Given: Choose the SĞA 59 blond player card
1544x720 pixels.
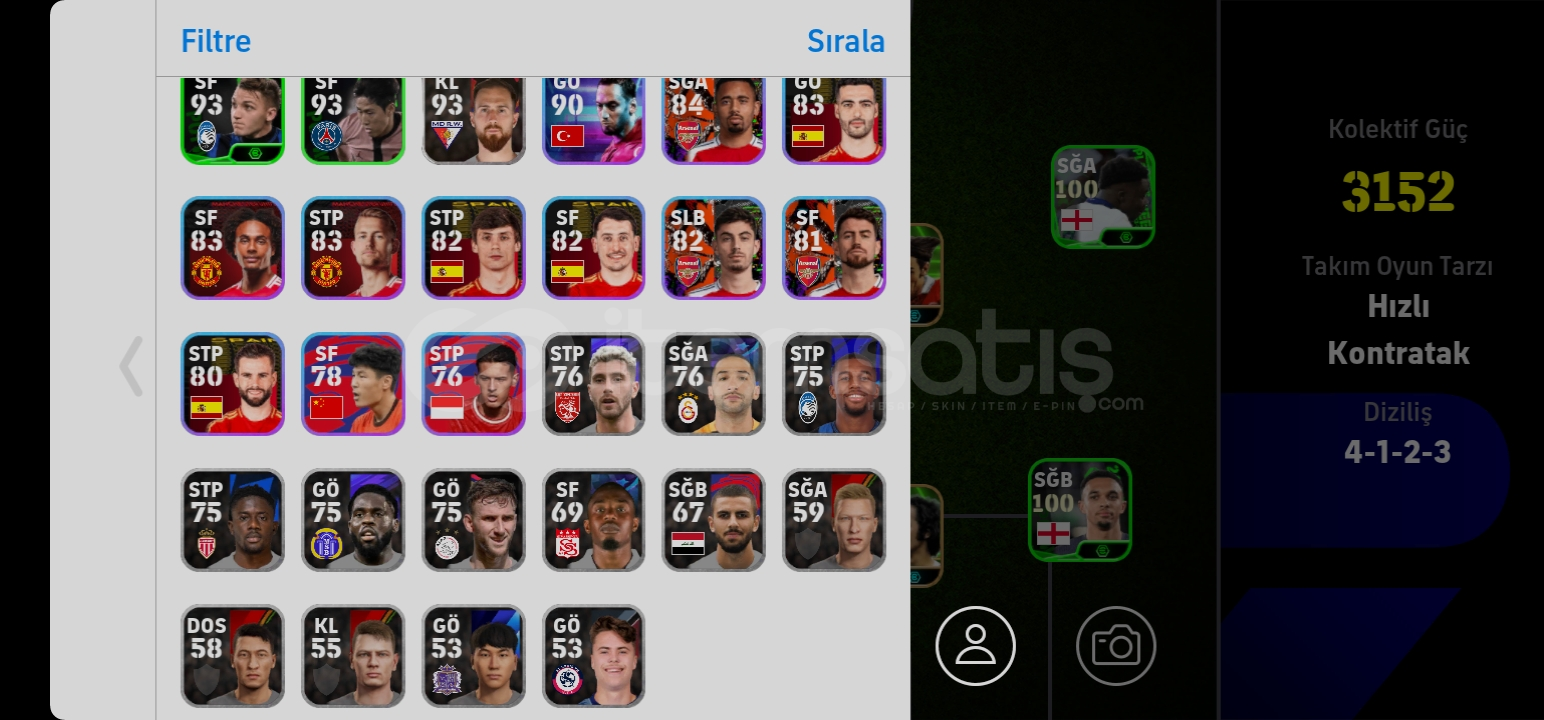Looking at the screenshot, I should point(834,520).
